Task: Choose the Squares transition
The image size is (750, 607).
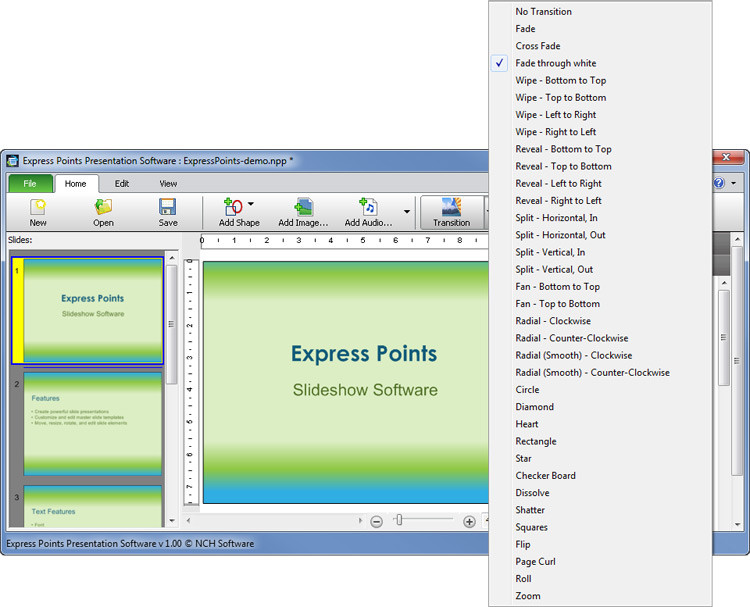Action: 600,528
